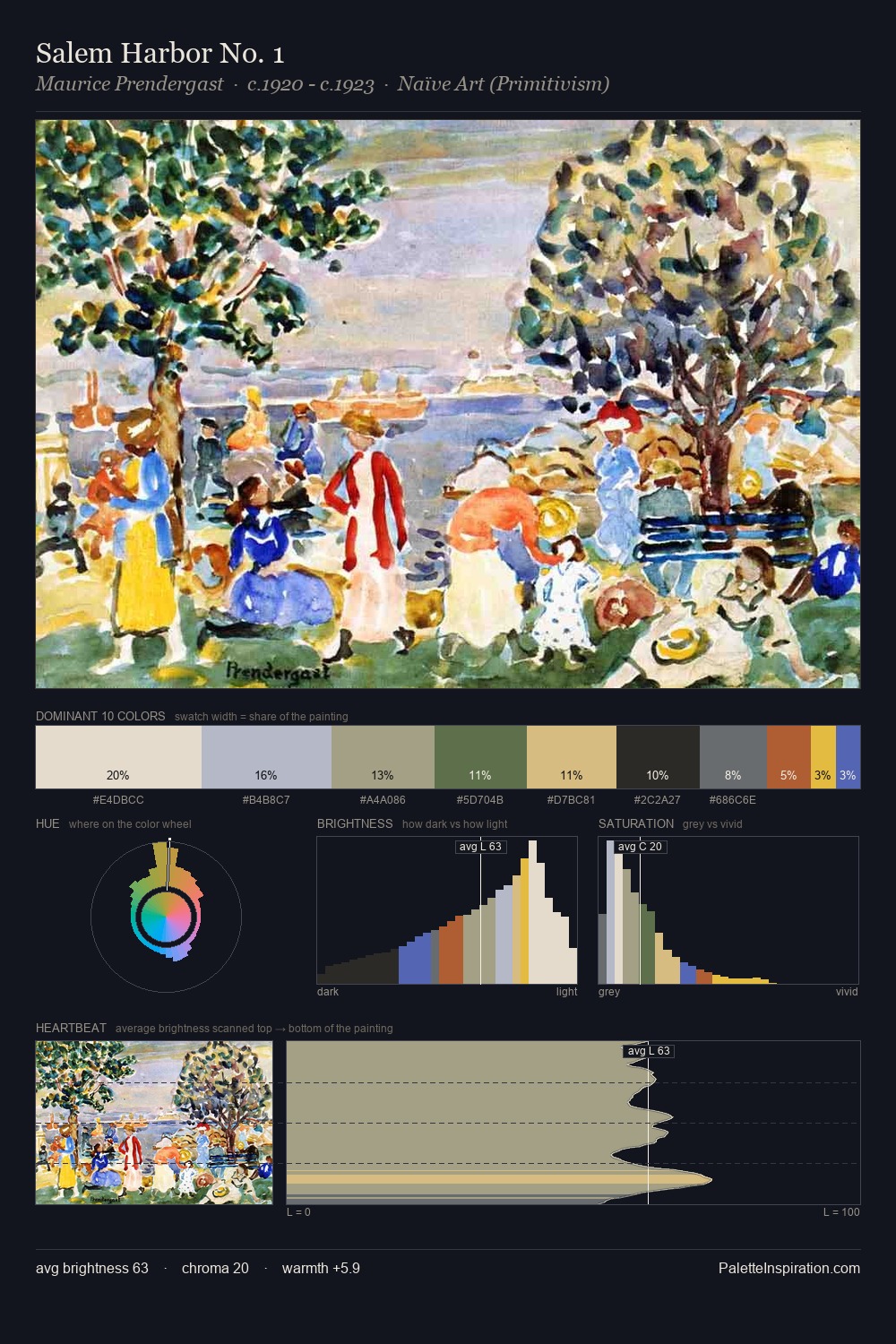Screen dimensions: 896x1344
Task: Click the 'avg L 63' label in heartbeat chart
Action: click(x=649, y=1051)
